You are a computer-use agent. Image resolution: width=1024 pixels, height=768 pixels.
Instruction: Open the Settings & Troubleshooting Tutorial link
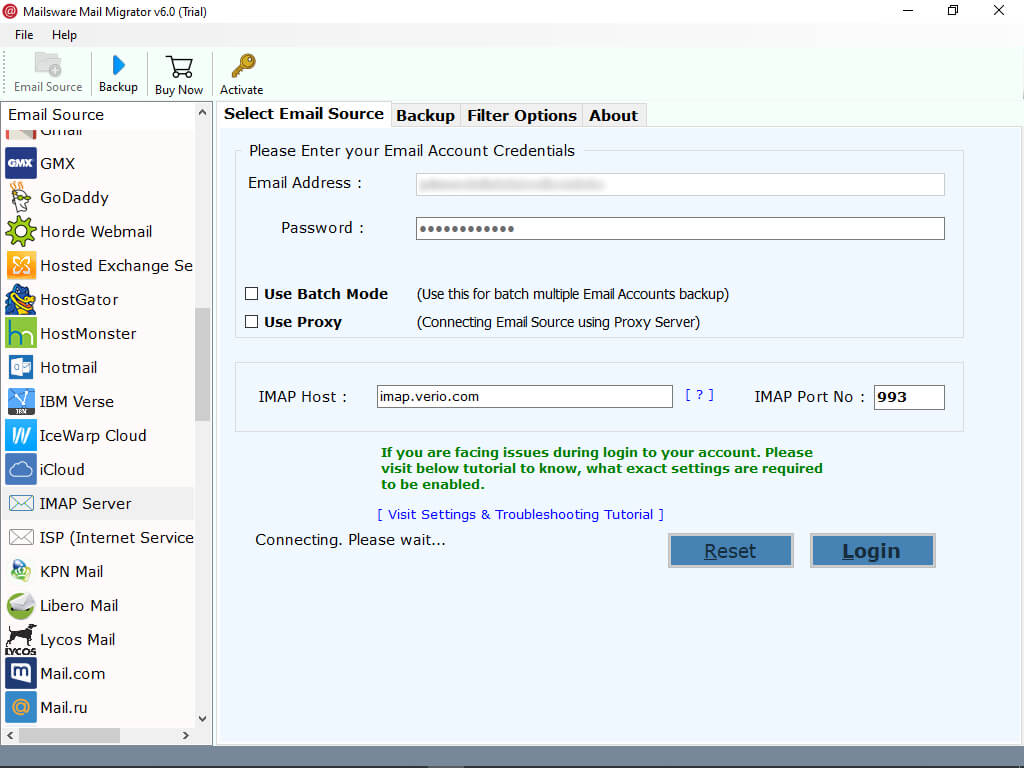coord(520,514)
